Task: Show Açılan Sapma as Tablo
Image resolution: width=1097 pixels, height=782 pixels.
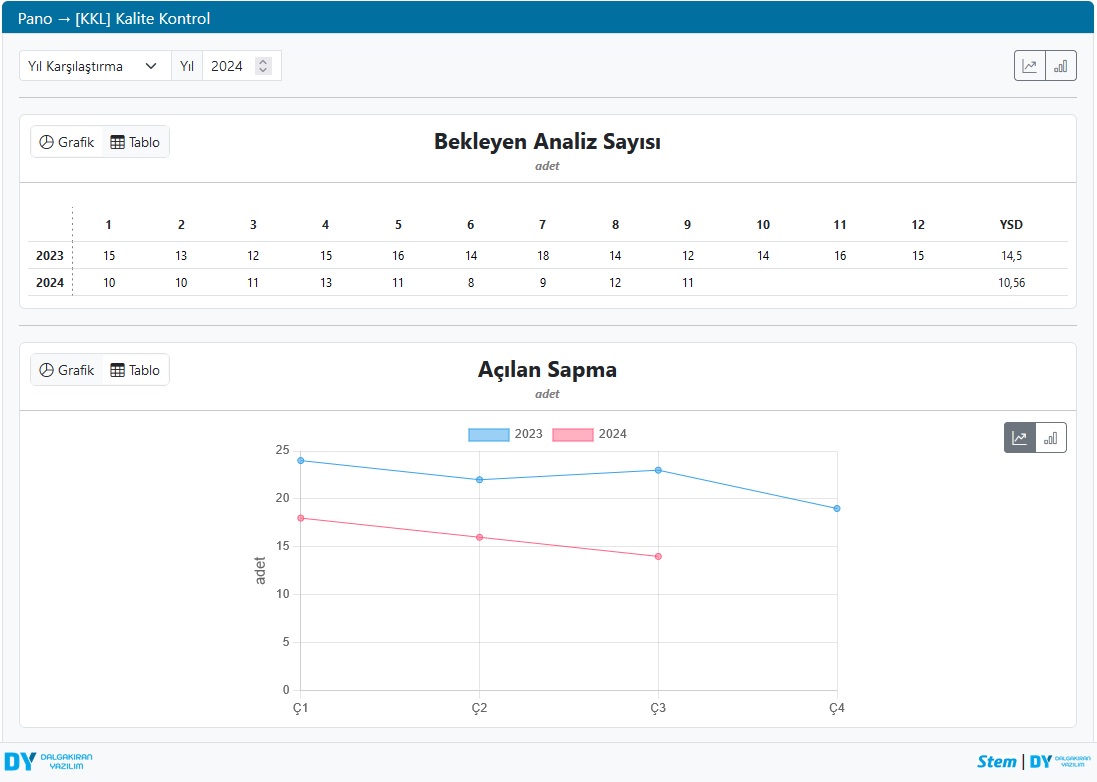Action: (135, 370)
